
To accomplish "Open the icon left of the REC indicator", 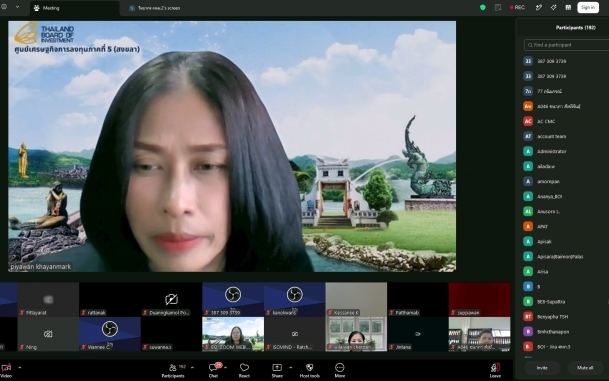I will click(498, 7).
